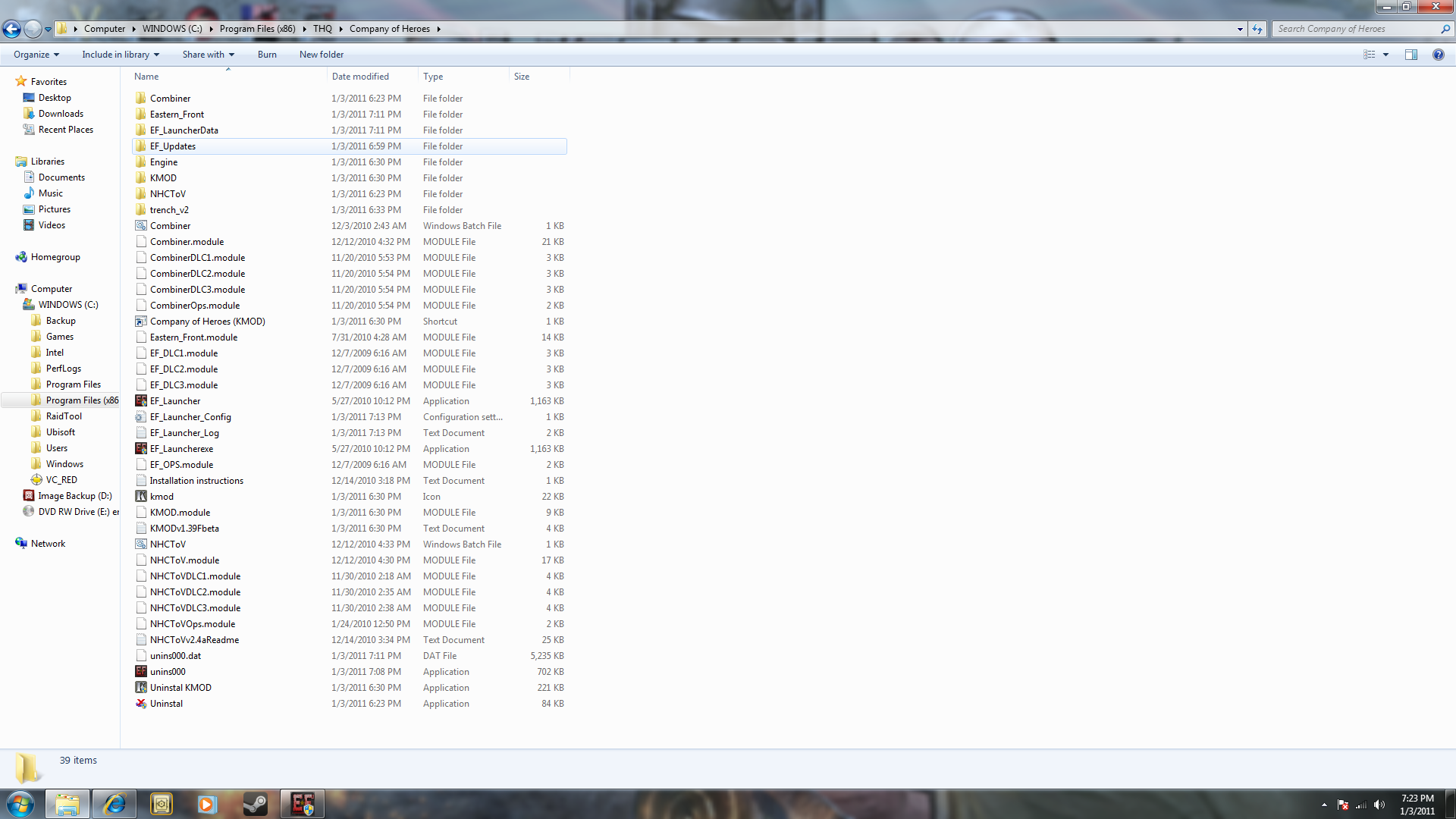
Task: Click the Installation instructions document icon
Action: point(141,481)
